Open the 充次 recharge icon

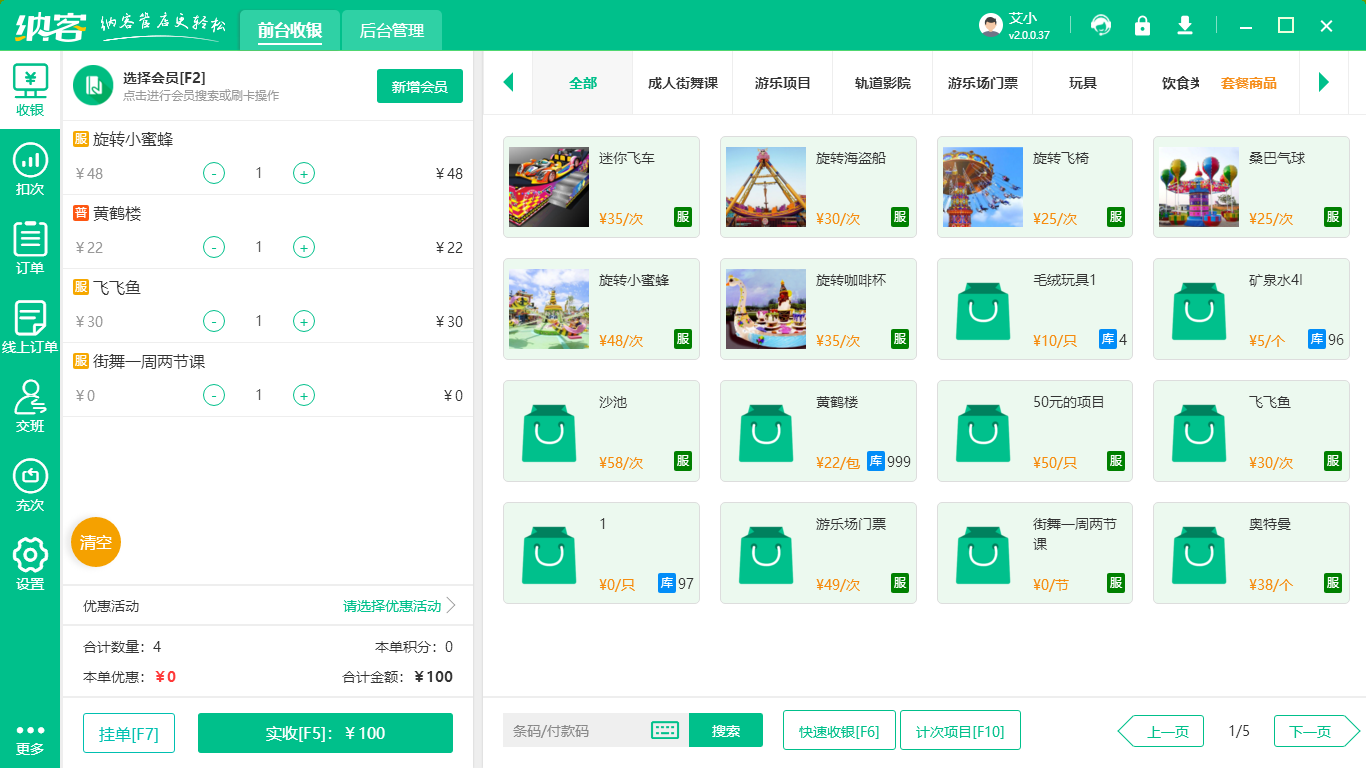[30, 478]
